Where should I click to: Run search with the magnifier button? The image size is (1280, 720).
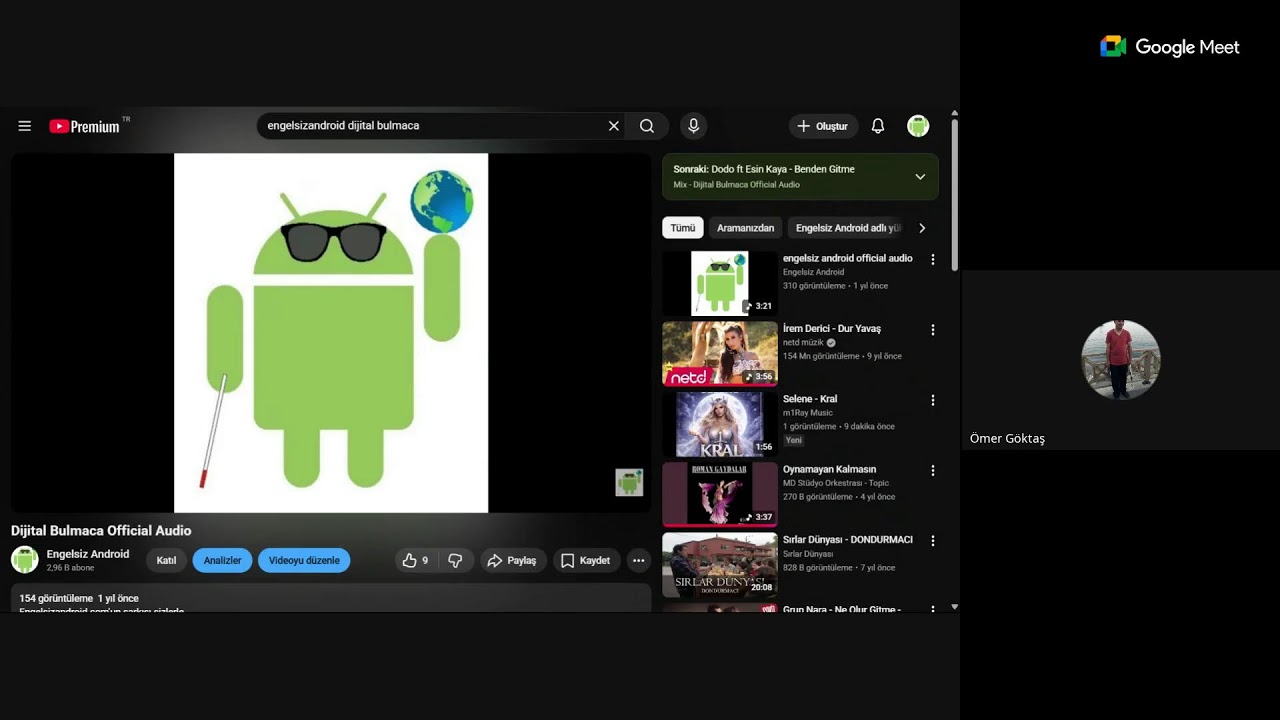pyautogui.click(x=647, y=126)
